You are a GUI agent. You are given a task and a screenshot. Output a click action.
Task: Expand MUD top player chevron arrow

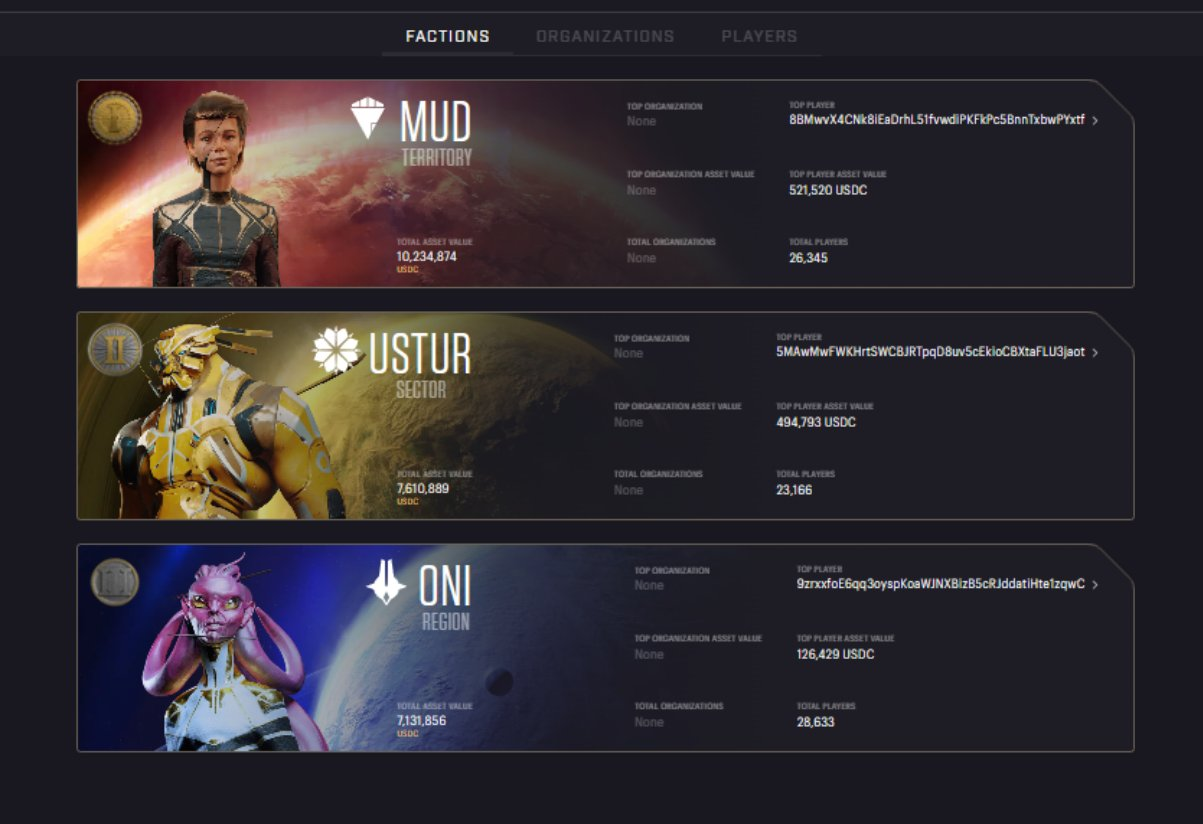[x=1095, y=121]
